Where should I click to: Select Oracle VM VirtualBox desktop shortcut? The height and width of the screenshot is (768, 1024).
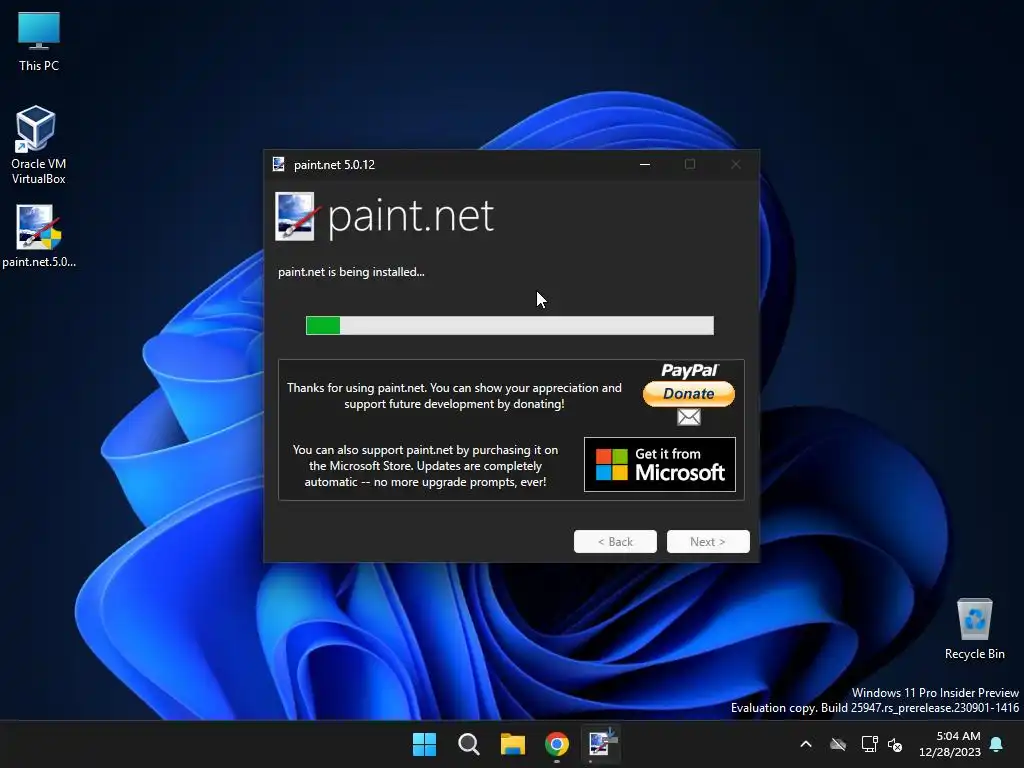[39, 145]
